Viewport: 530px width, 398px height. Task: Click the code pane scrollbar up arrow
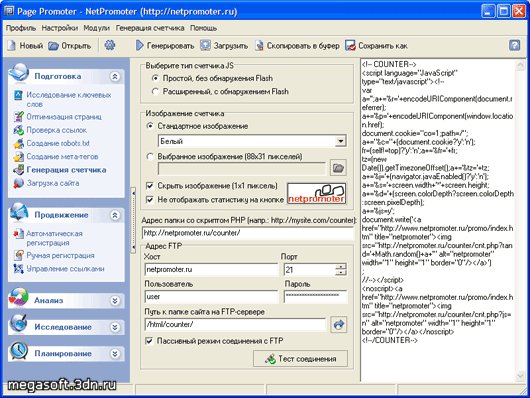(520, 65)
